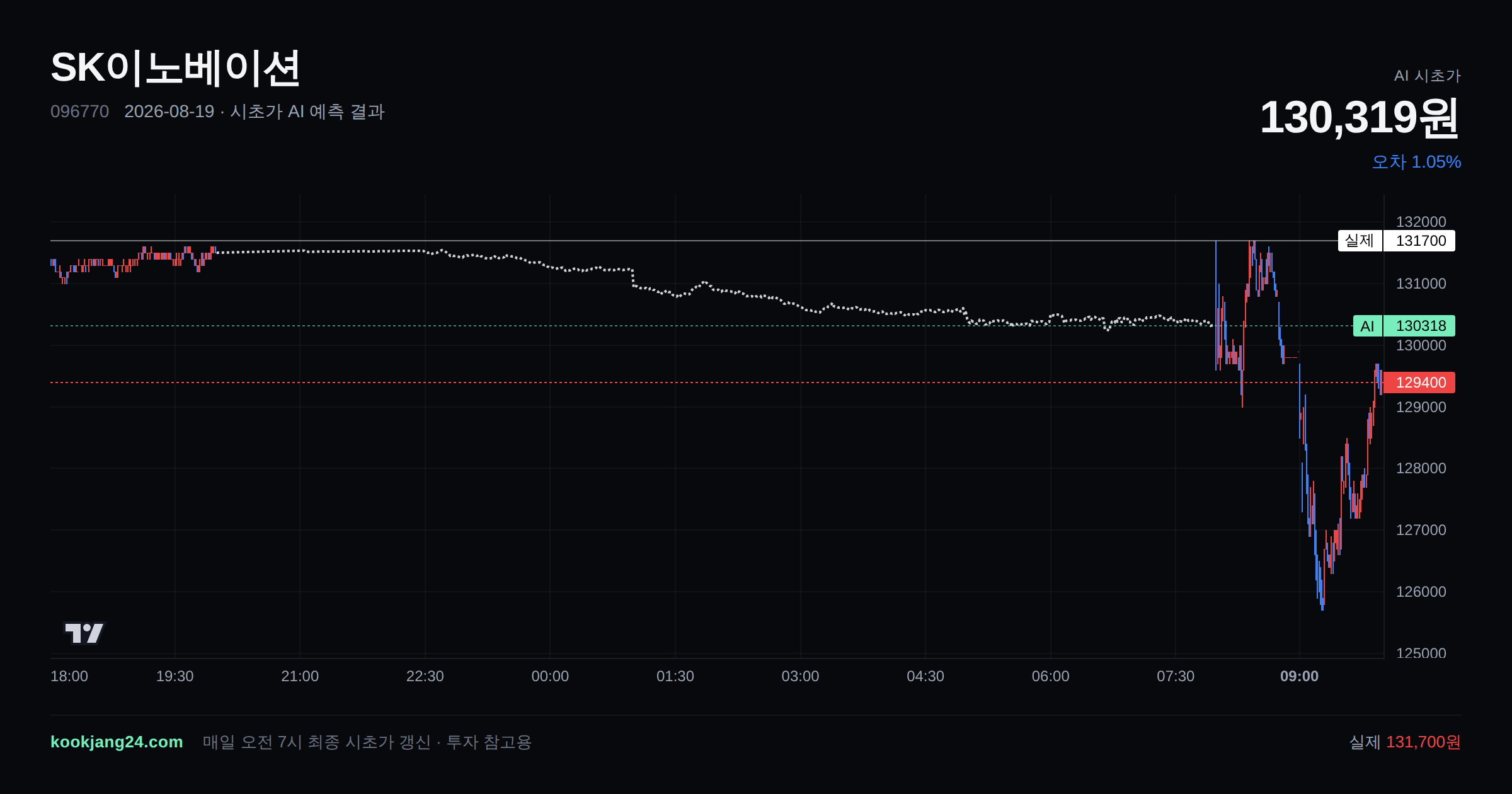This screenshot has width=1512, height=794.
Task: Click the footer actual price '실제 131,700원'
Action: point(1405,742)
